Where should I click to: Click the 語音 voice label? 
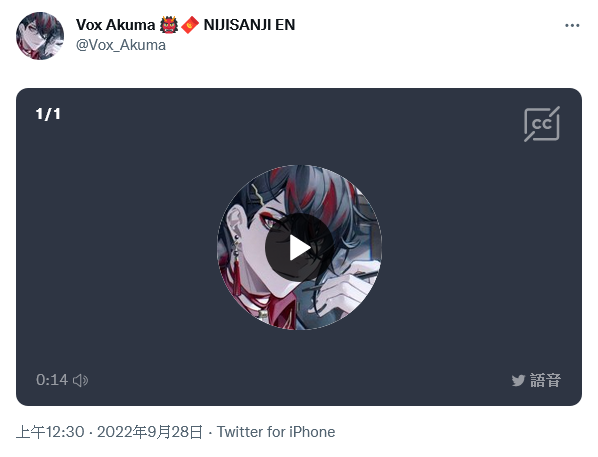[x=545, y=381]
